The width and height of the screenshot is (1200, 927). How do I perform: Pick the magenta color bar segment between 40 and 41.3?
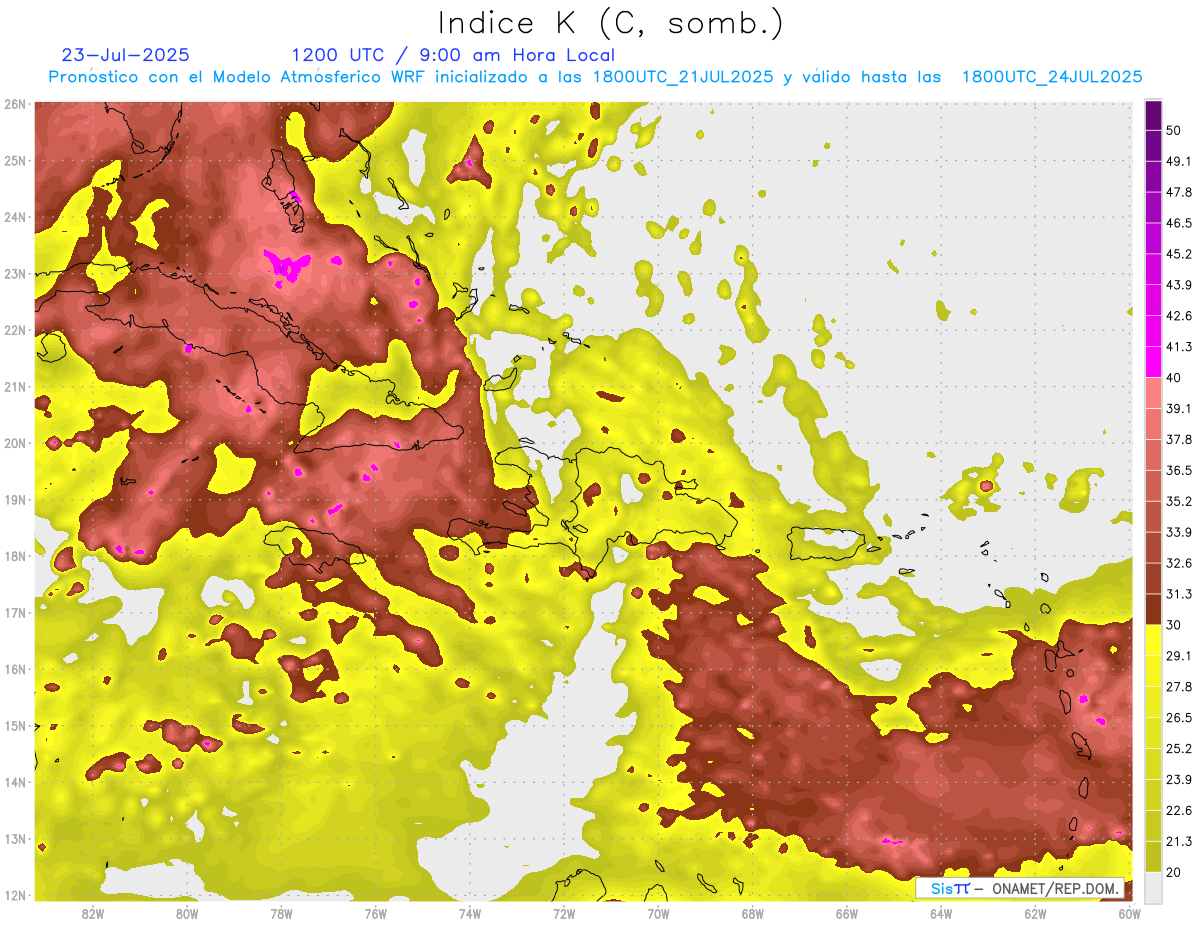coord(1153,362)
